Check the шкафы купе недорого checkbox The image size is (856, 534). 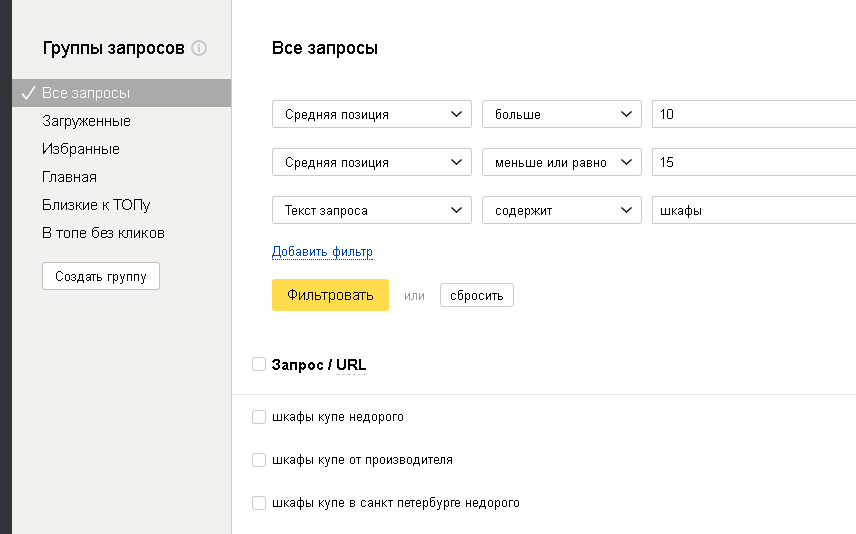point(259,417)
